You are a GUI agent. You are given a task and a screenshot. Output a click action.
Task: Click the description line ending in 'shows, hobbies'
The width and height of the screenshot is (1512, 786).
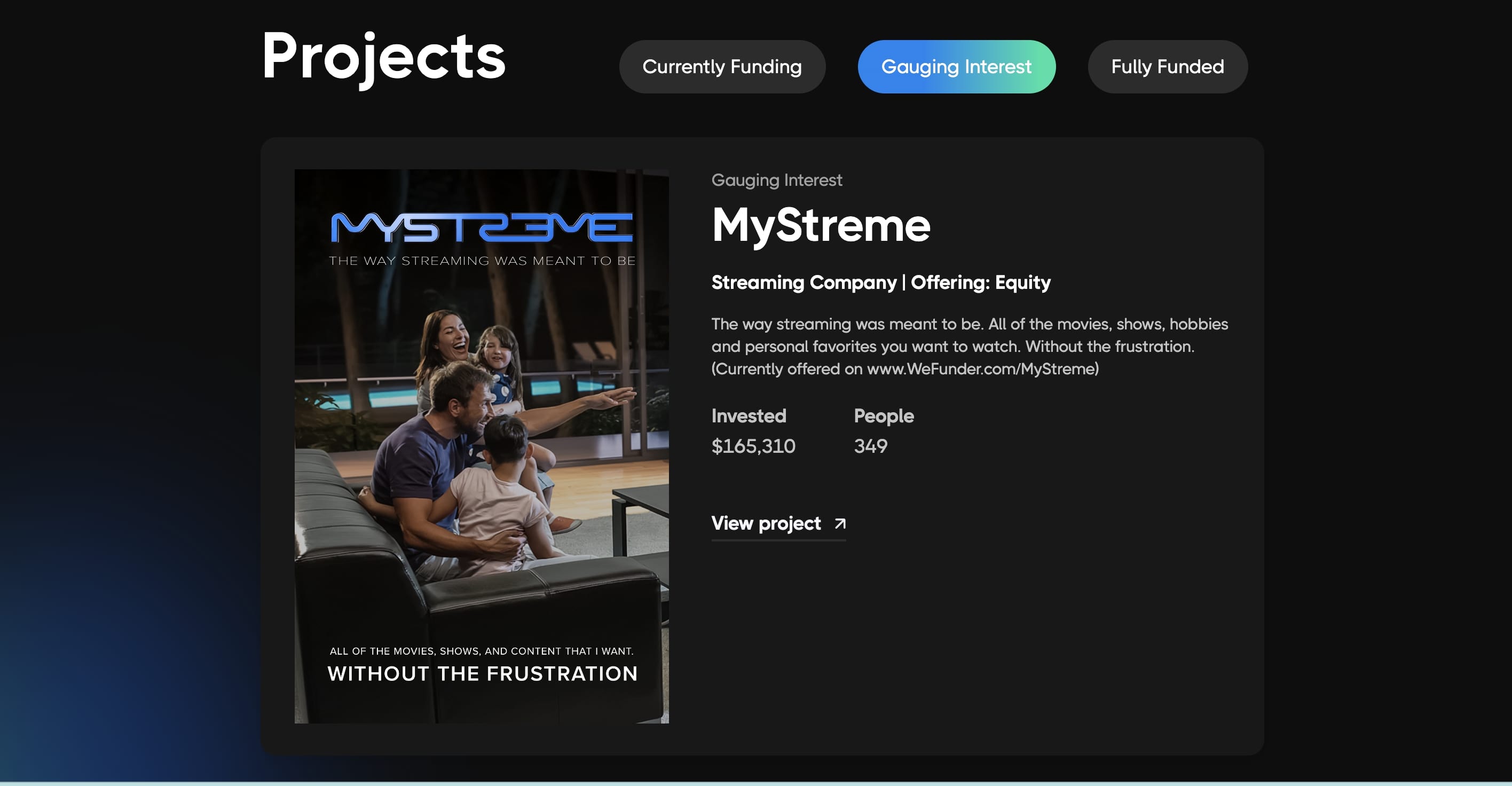(969, 324)
